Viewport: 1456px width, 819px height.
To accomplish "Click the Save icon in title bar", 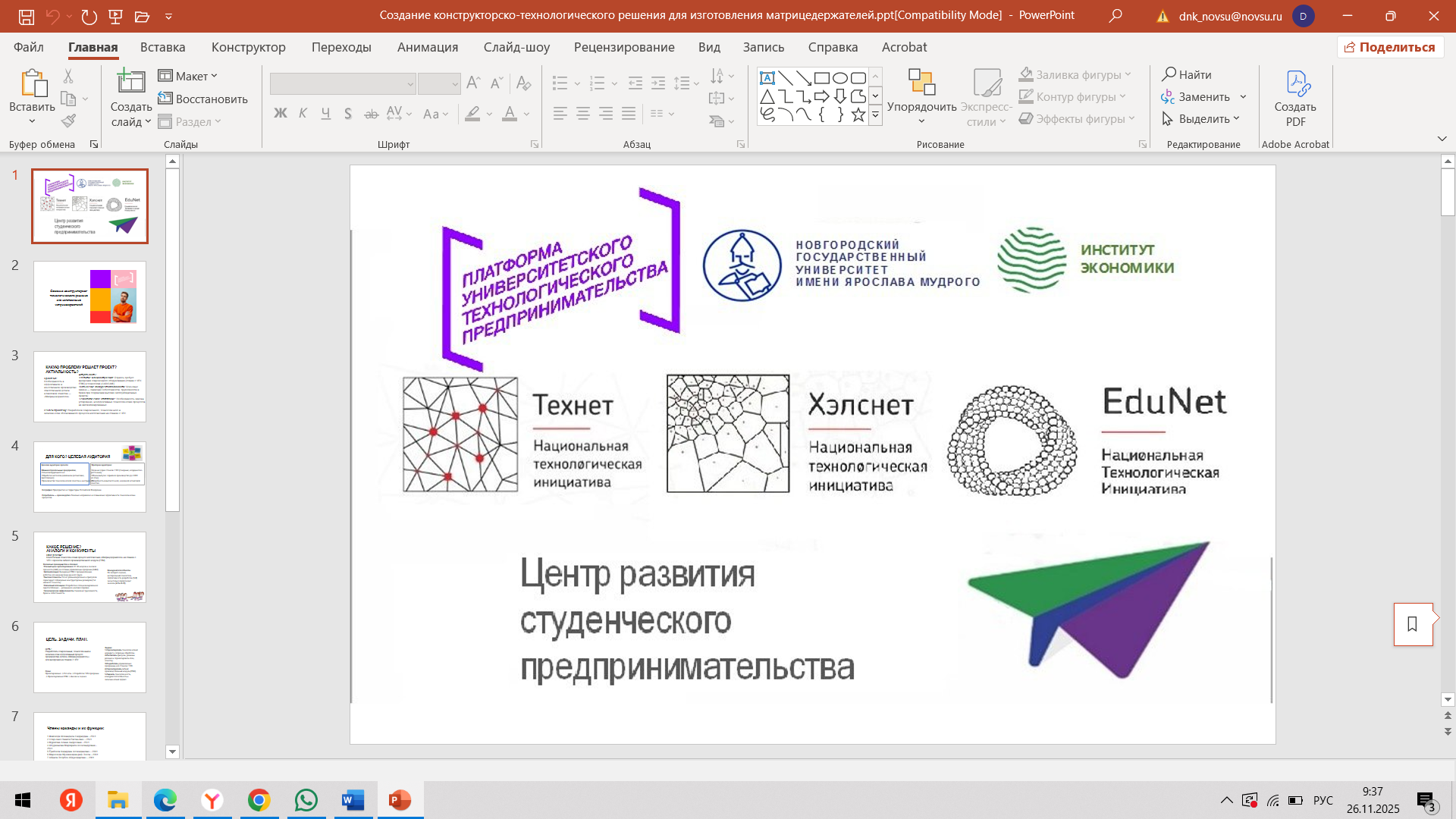I will (x=27, y=16).
